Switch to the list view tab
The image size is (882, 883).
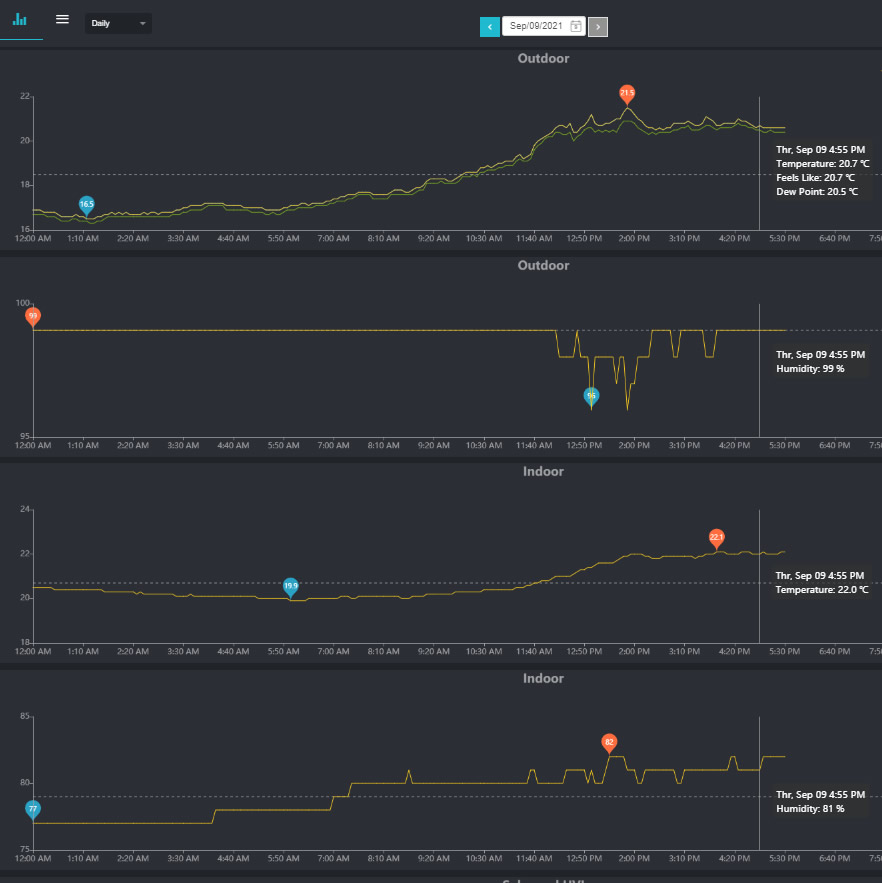tap(62, 20)
